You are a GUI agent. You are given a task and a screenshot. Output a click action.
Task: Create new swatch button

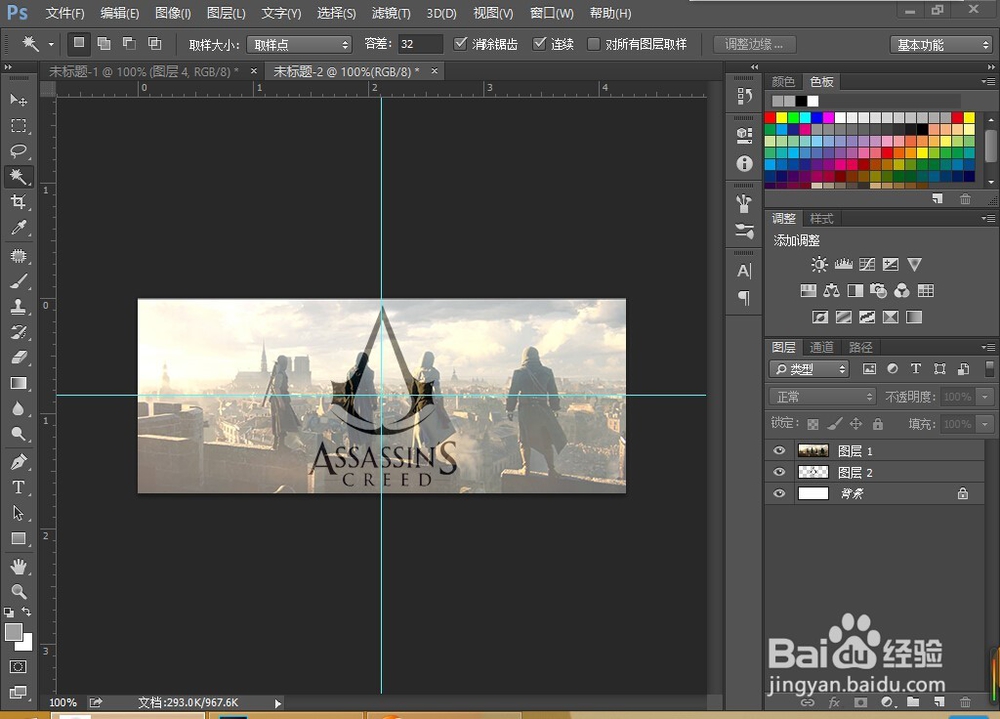[938, 198]
